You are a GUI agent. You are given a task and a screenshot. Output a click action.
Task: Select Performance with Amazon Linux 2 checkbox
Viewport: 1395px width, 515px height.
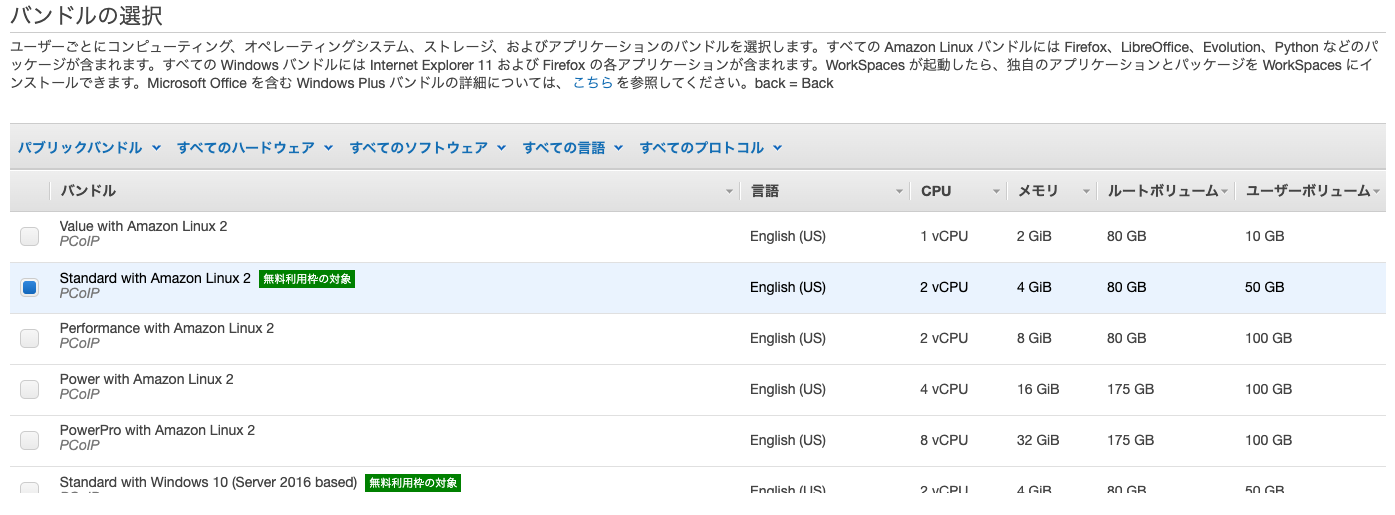point(30,338)
